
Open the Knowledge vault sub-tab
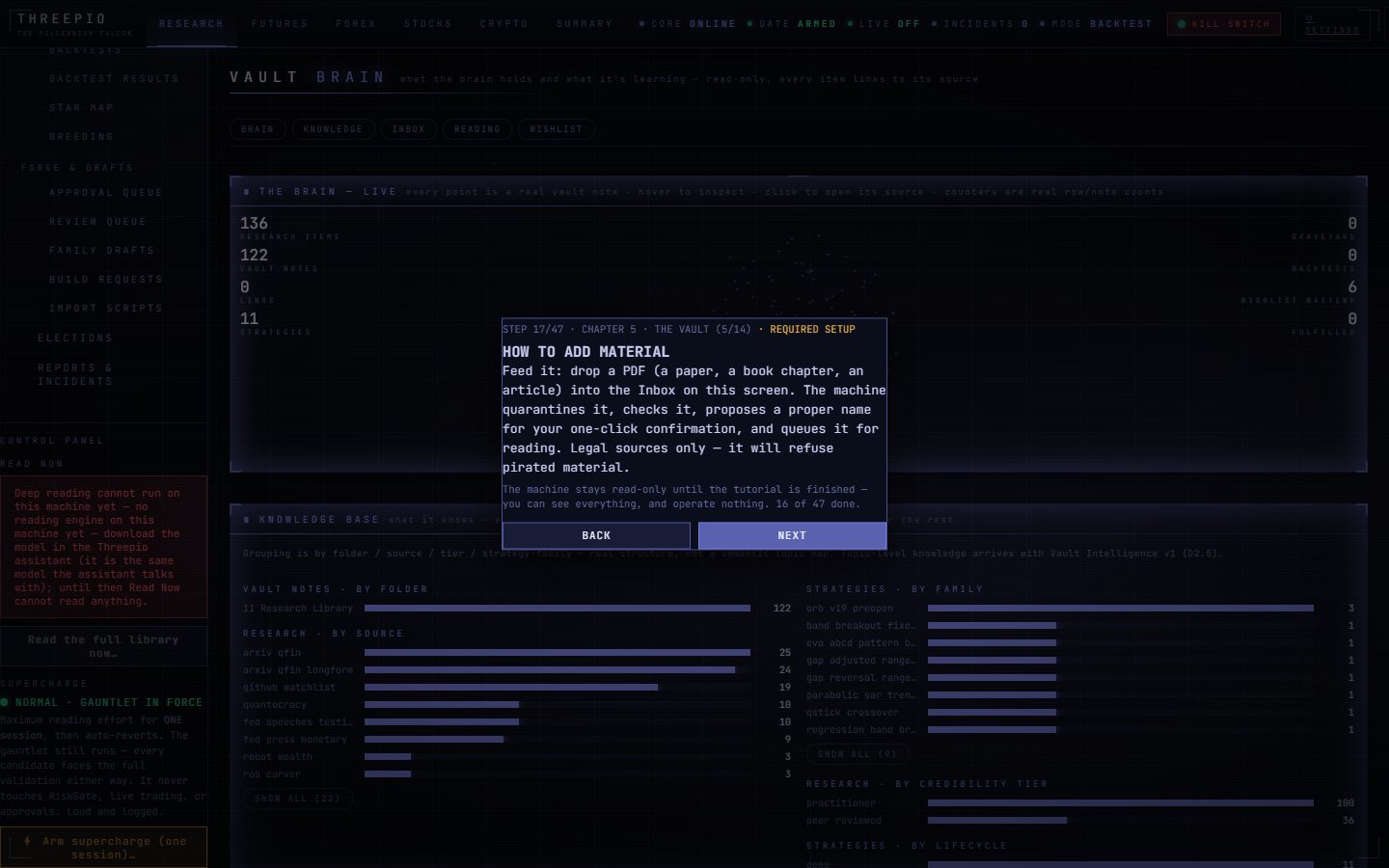[x=333, y=129]
